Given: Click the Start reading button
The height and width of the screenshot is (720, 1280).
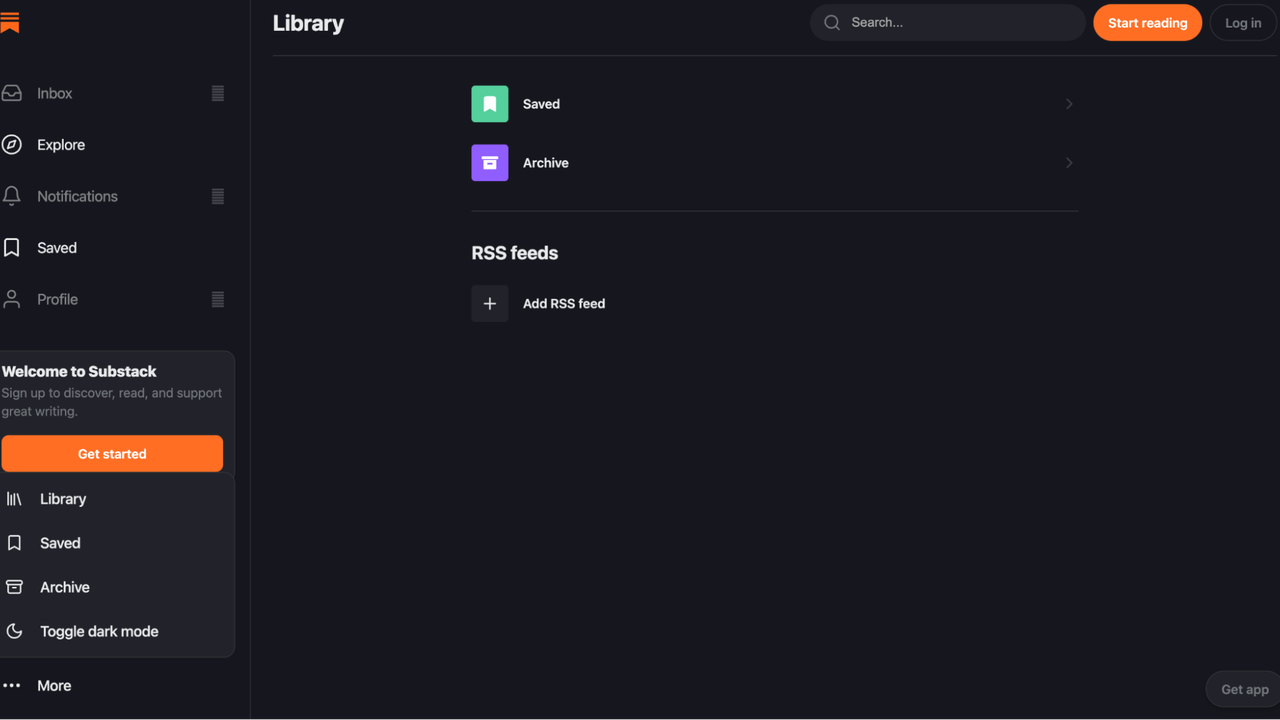Looking at the screenshot, I should (1147, 22).
